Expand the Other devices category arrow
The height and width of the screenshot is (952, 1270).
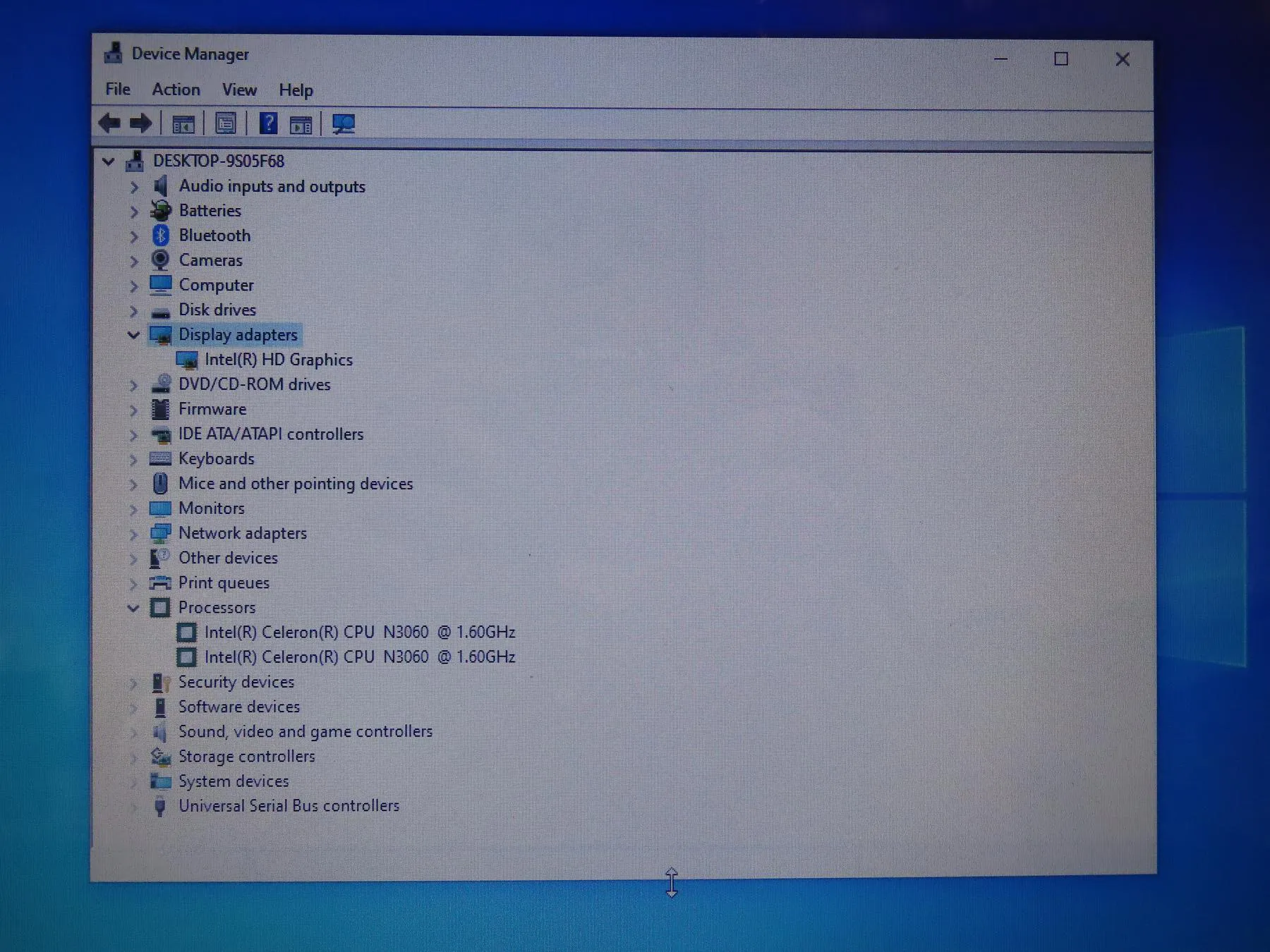[x=133, y=559]
